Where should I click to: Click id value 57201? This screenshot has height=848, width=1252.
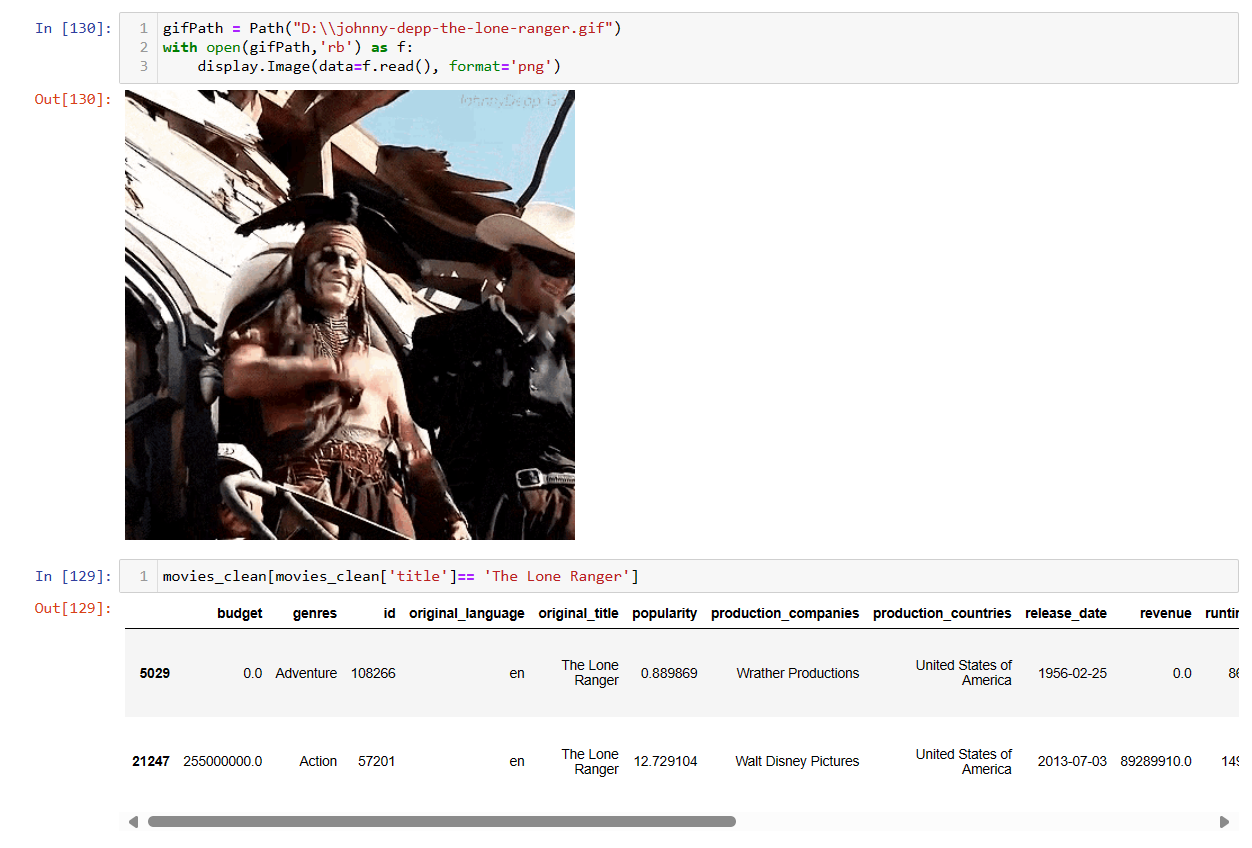tap(377, 761)
